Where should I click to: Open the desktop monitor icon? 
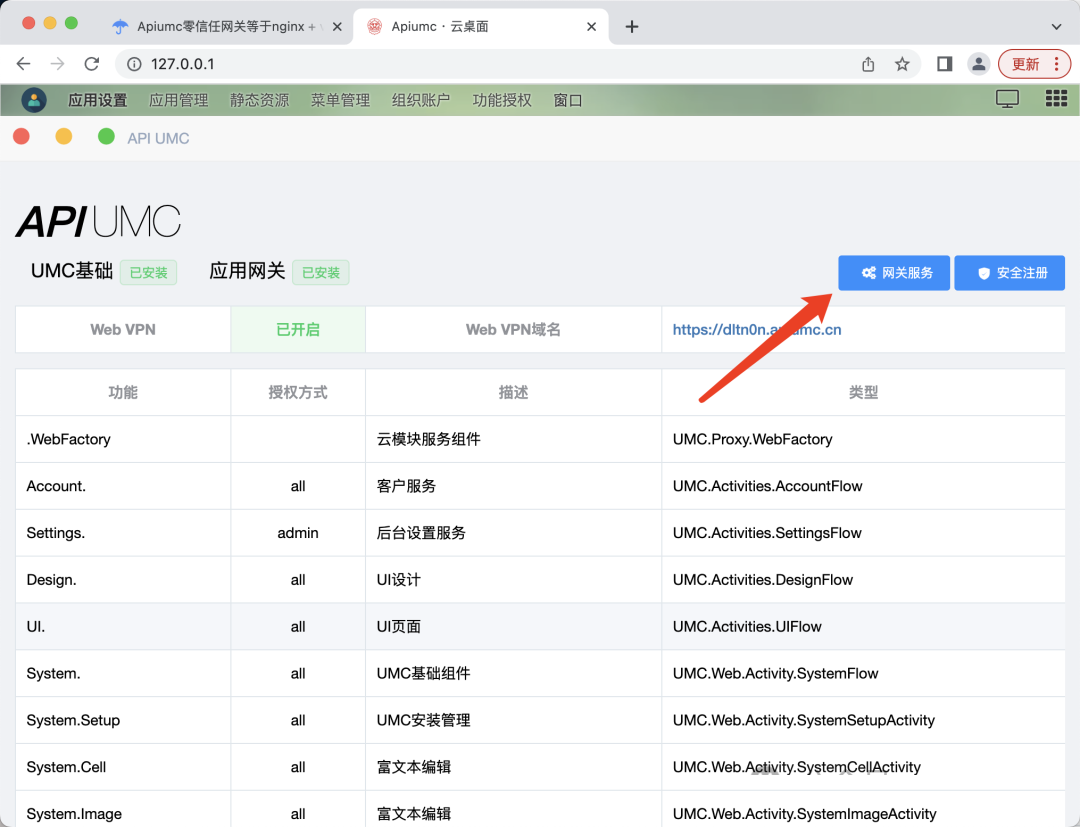click(1007, 98)
